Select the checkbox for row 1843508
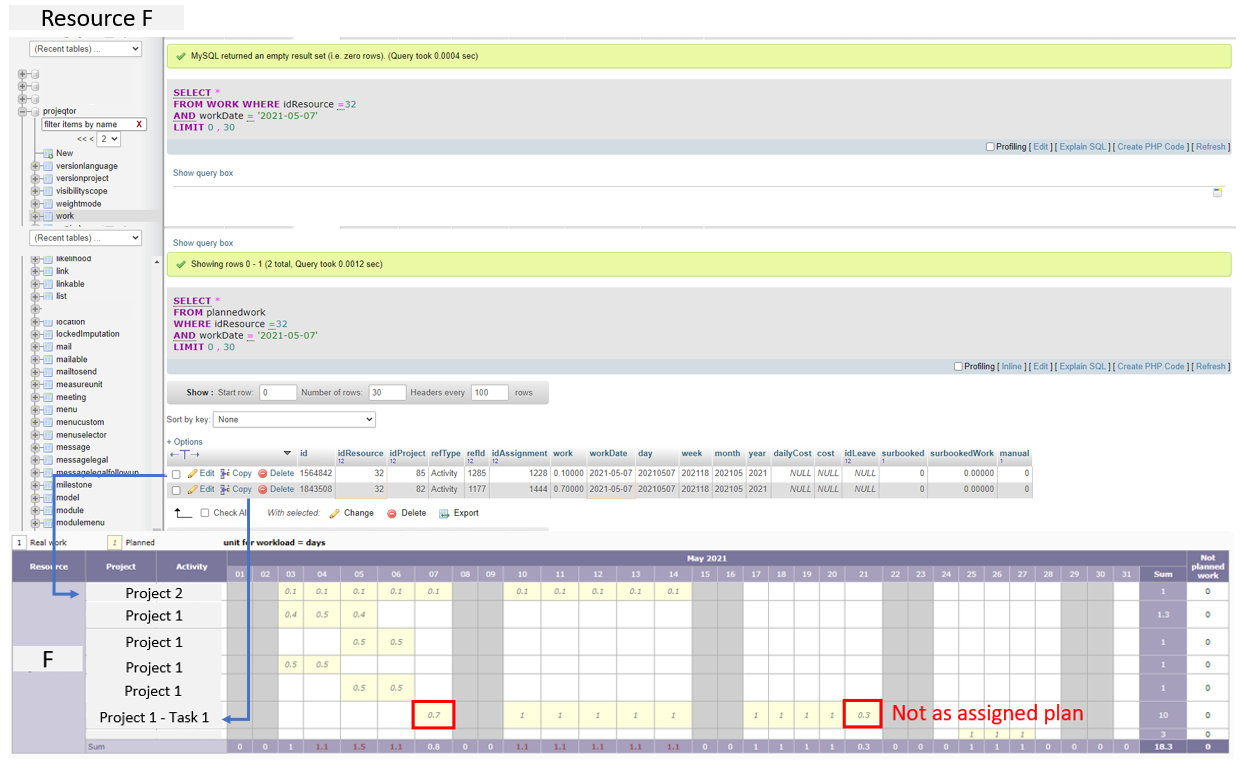The image size is (1243, 761). click(176, 490)
